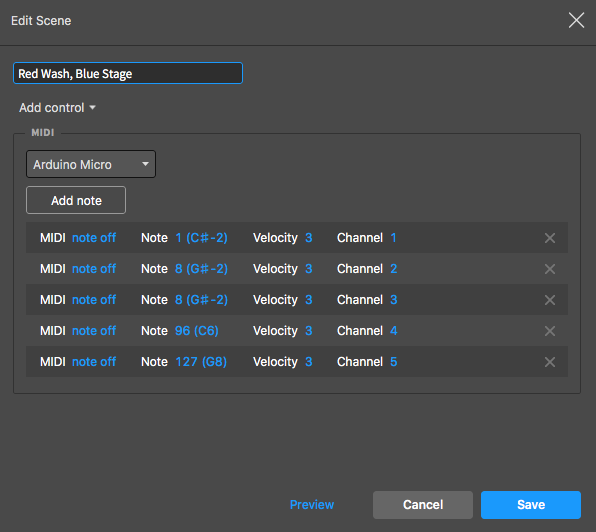This screenshot has width=596, height=532.
Task: Change note value 127 (G8)
Action: pos(201,362)
